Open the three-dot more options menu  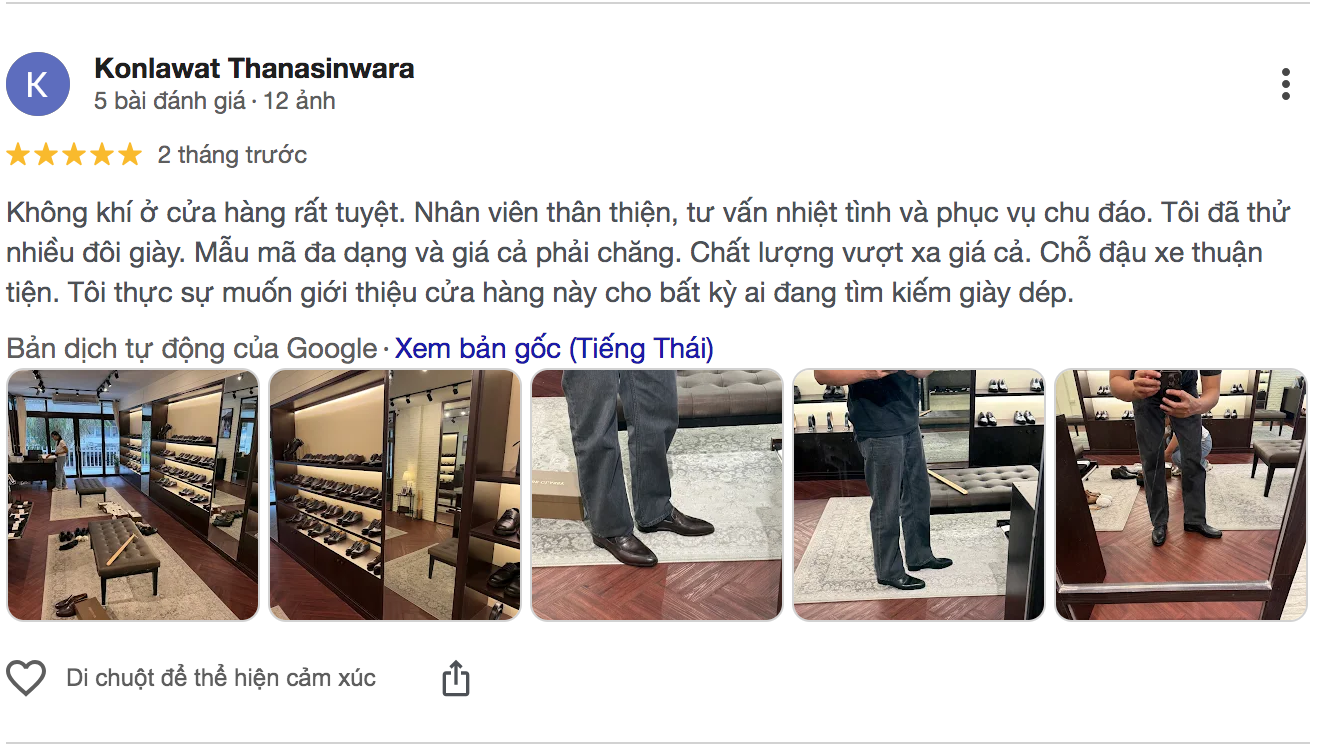click(1285, 84)
